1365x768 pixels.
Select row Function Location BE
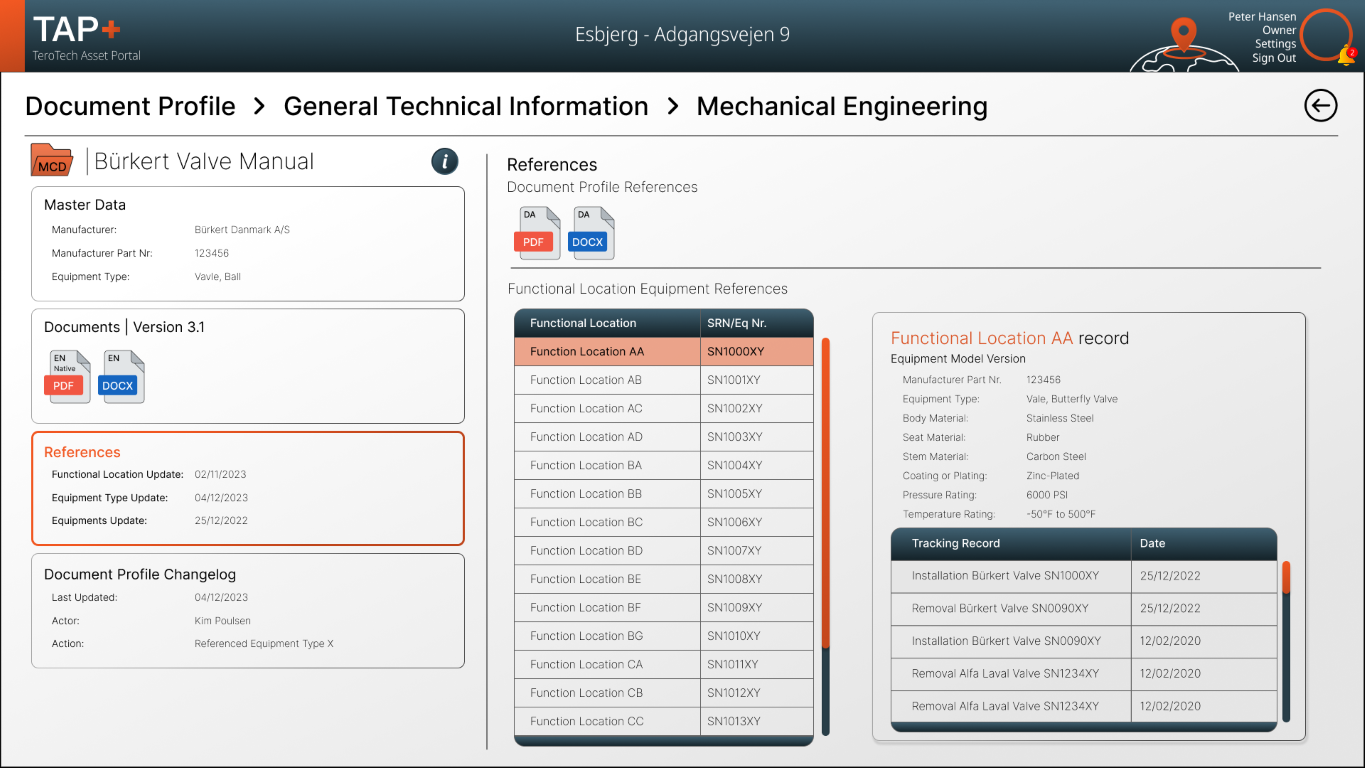pyautogui.click(x=664, y=579)
